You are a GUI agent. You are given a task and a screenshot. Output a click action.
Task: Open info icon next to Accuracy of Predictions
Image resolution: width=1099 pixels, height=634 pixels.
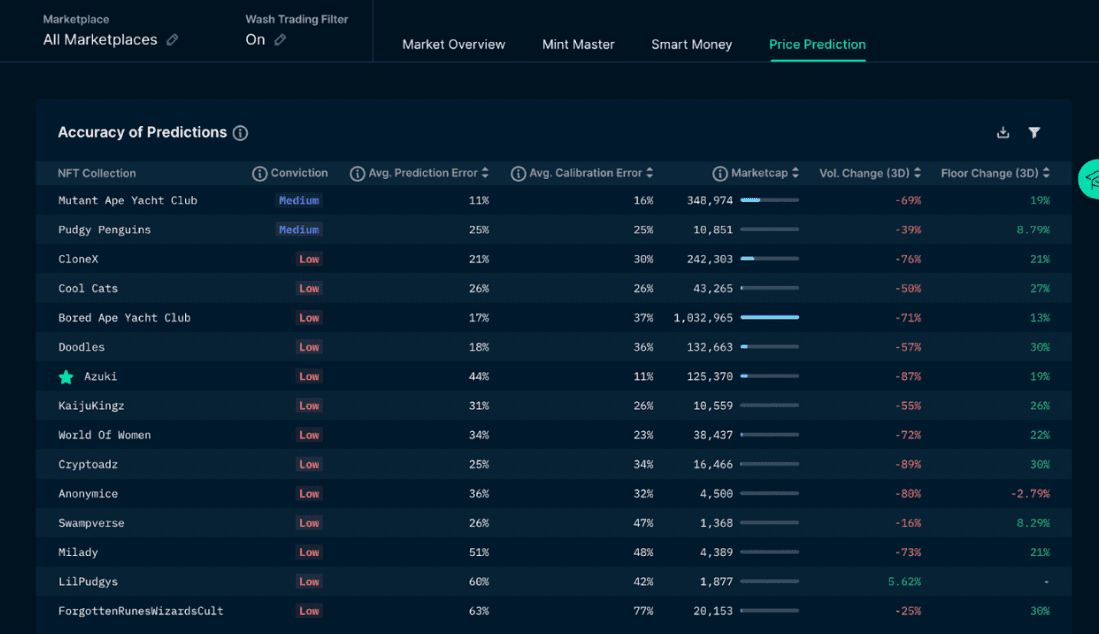tap(240, 133)
